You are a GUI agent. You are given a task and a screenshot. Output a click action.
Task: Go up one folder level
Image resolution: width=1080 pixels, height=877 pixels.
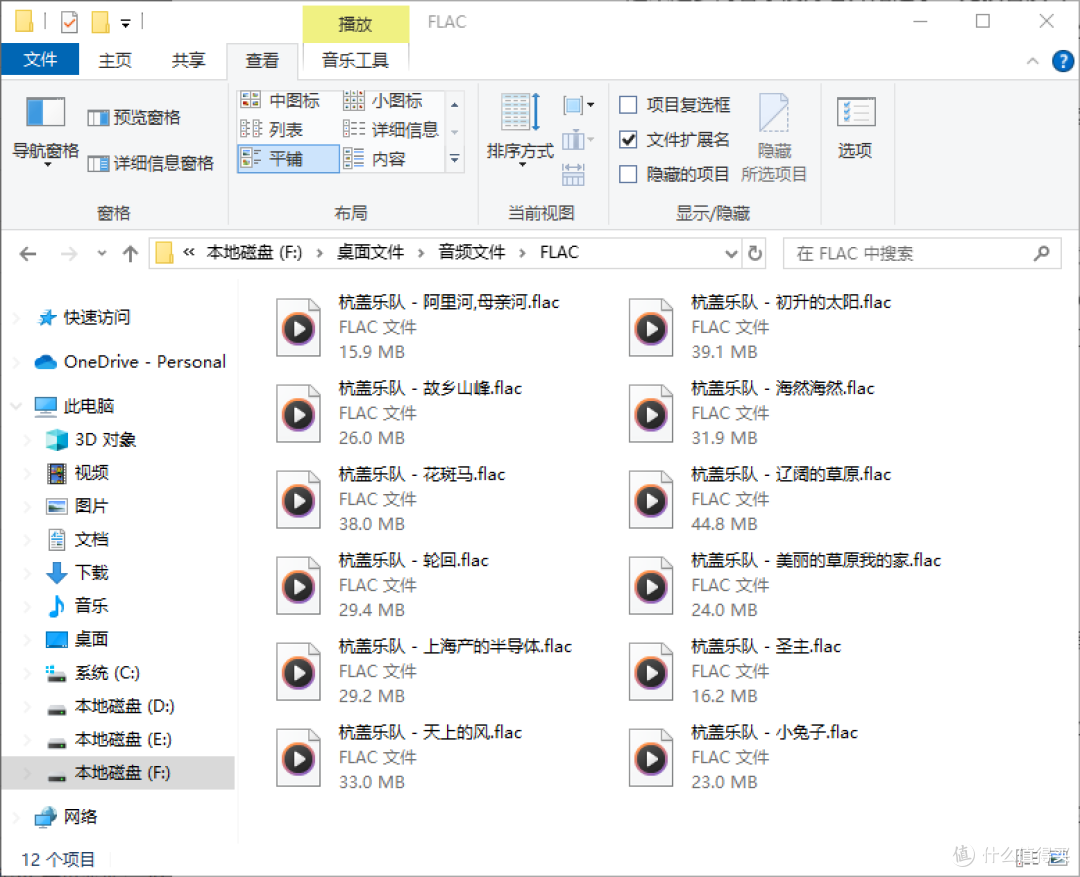(129, 254)
